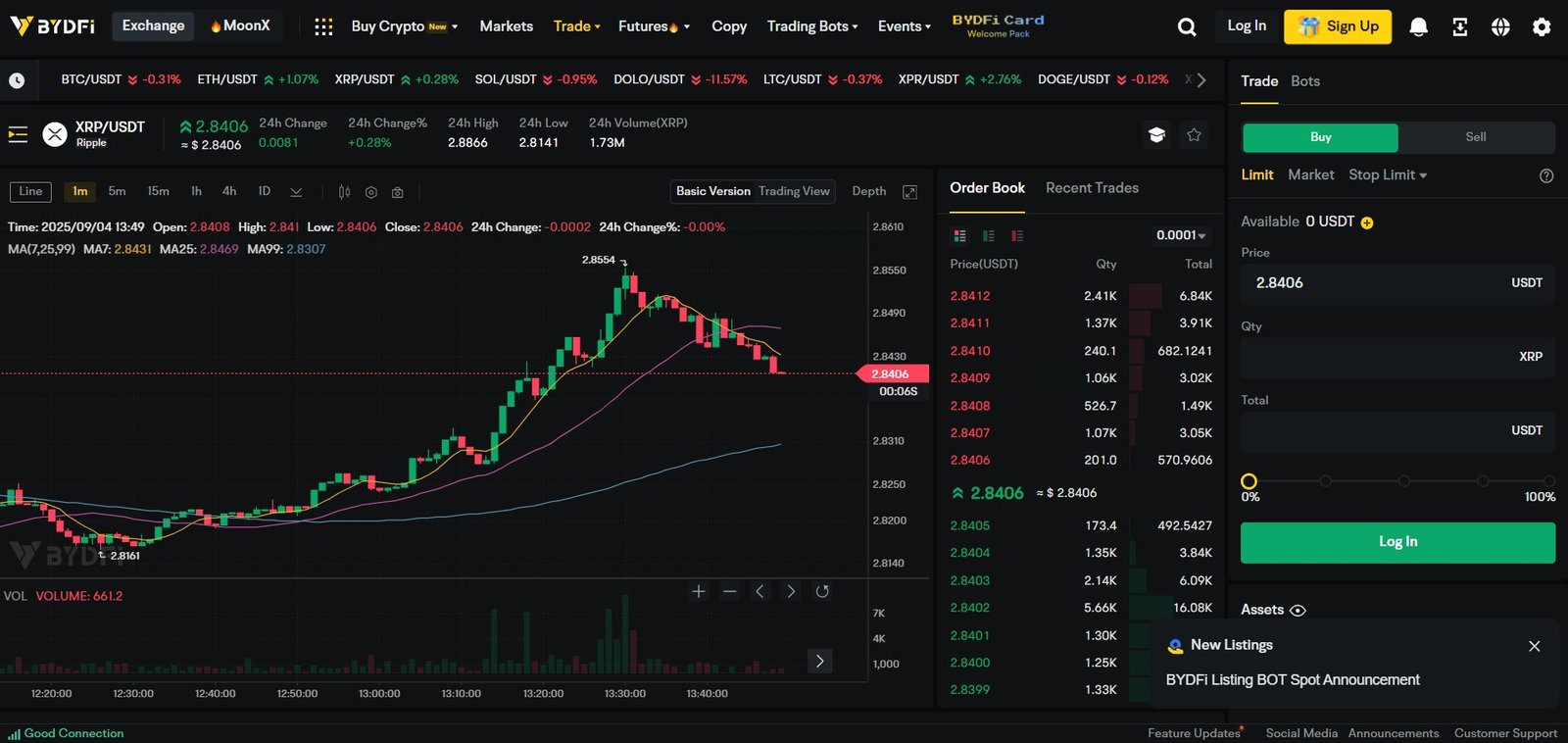This screenshot has height=743, width=1568.
Task: Expand more chart intervals dropdown
Action: tap(296, 192)
